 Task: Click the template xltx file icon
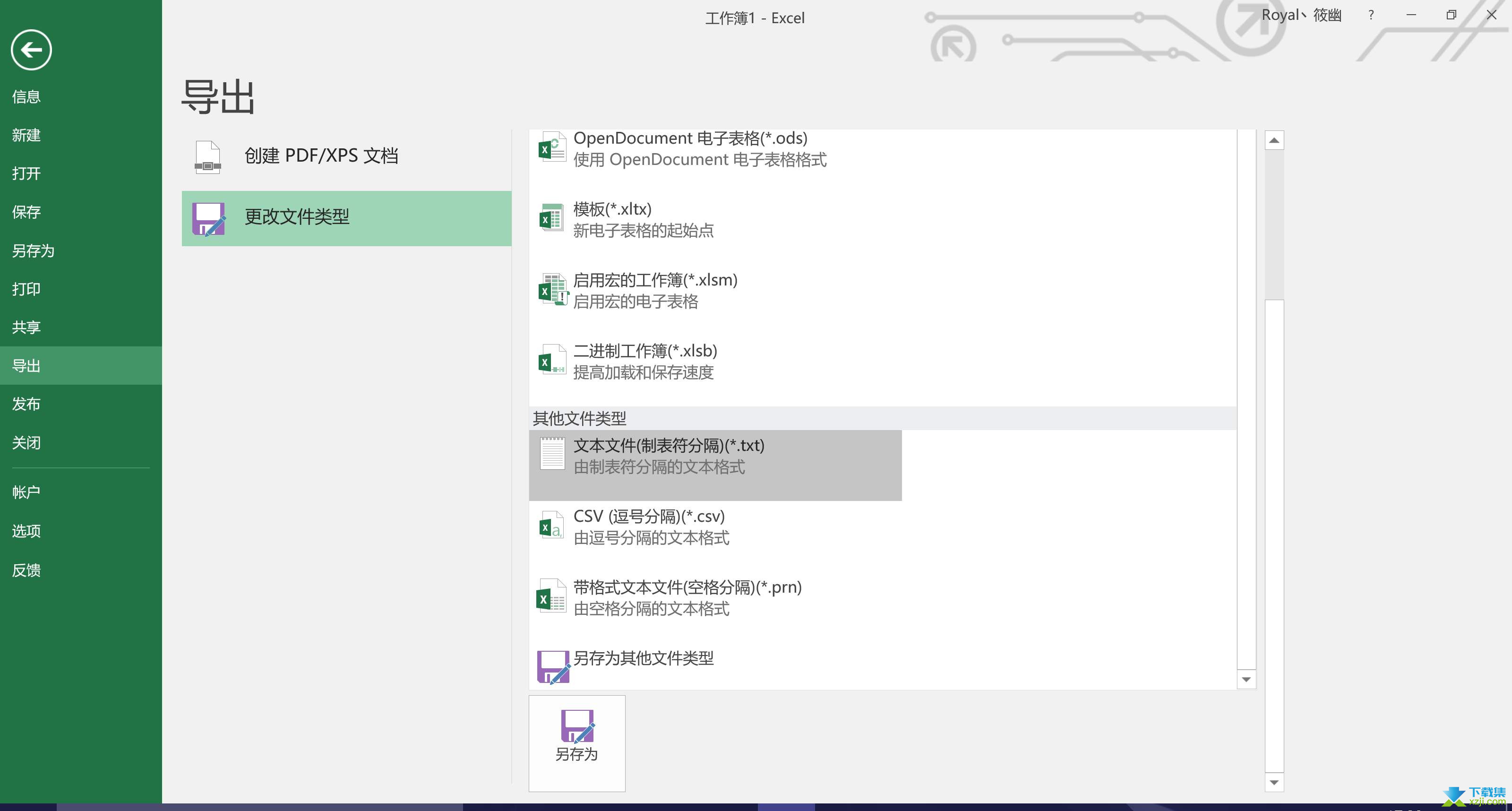[552, 218]
